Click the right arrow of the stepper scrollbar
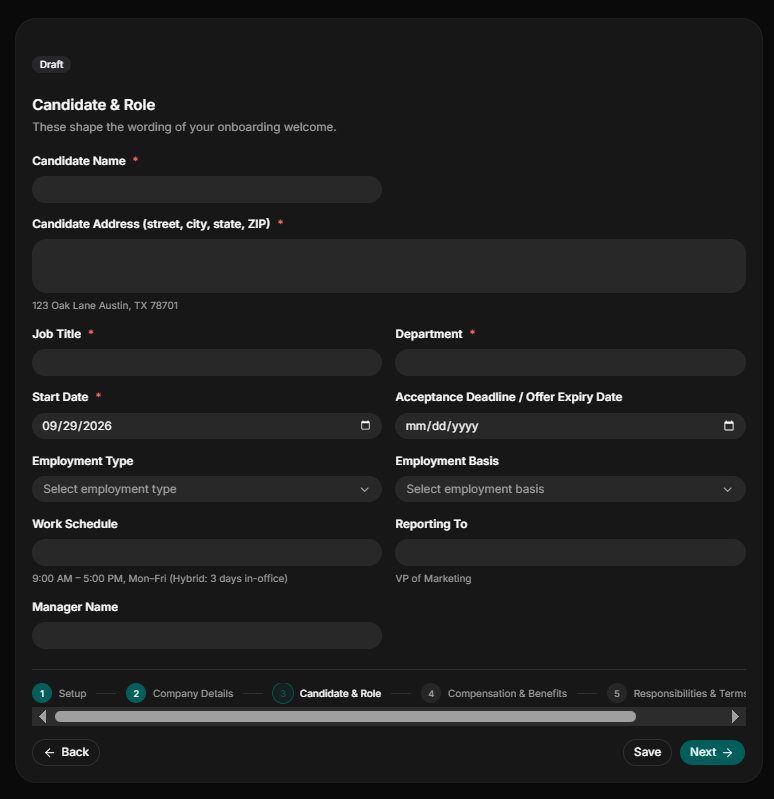The image size is (774, 799). pyautogui.click(x=735, y=716)
